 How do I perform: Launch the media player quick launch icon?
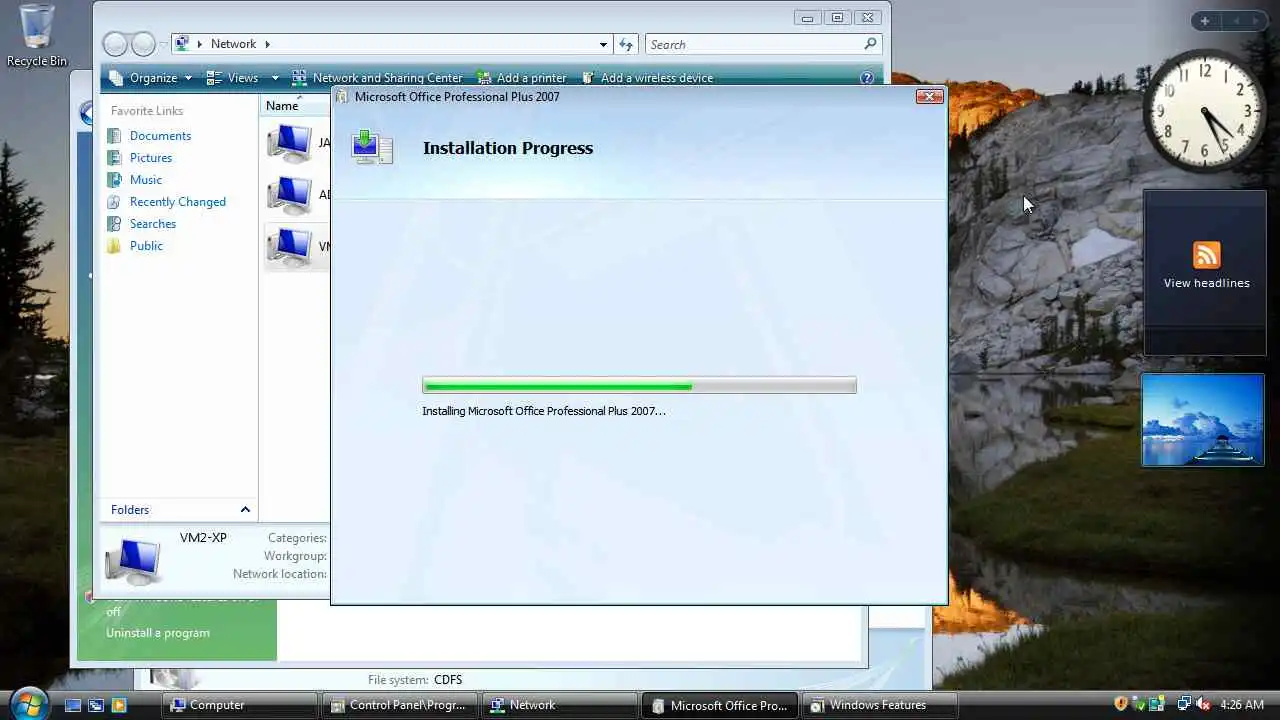coord(119,705)
